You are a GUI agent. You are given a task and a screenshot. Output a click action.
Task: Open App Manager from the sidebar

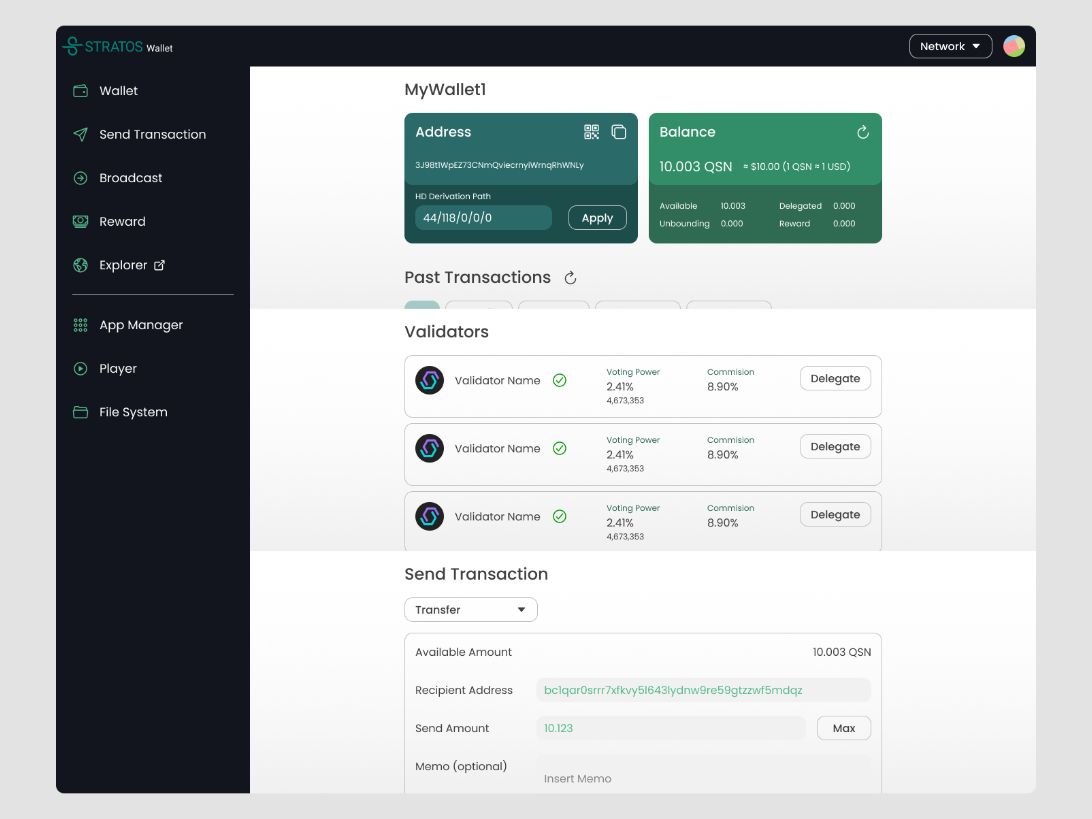point(140,325)
